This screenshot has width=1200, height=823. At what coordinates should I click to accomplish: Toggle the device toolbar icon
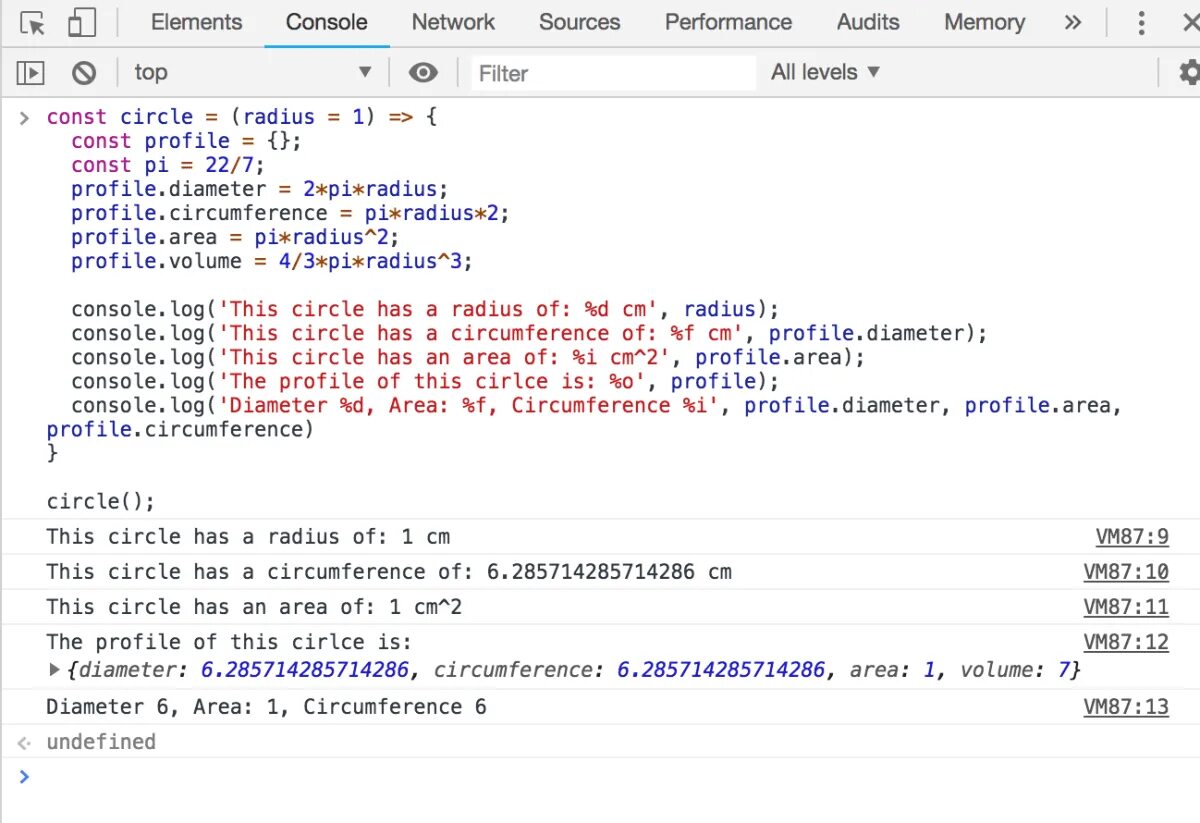click(x=82, y=23)
